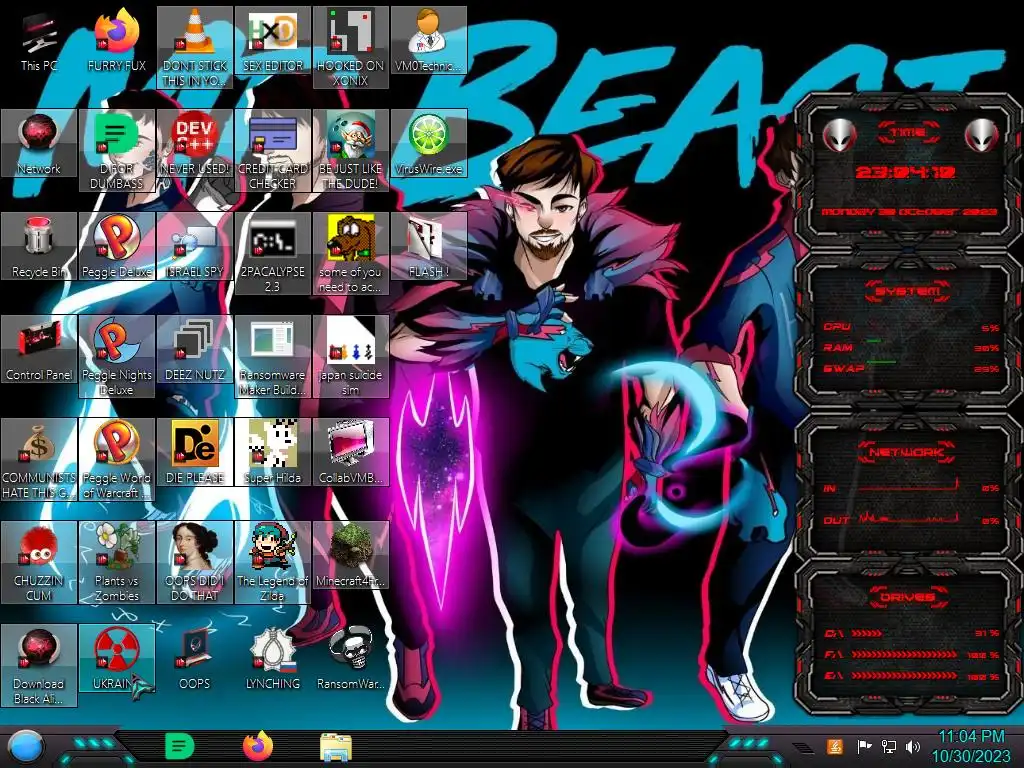Launch the Peggle Deluxe shortcut
The height and width of the screenshot is (768, 1024).
point(117,247)
